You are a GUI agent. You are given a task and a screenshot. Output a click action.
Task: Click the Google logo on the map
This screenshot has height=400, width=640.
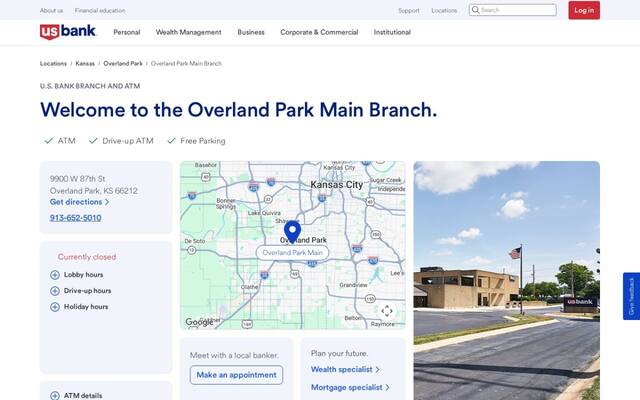coord(199,322)
